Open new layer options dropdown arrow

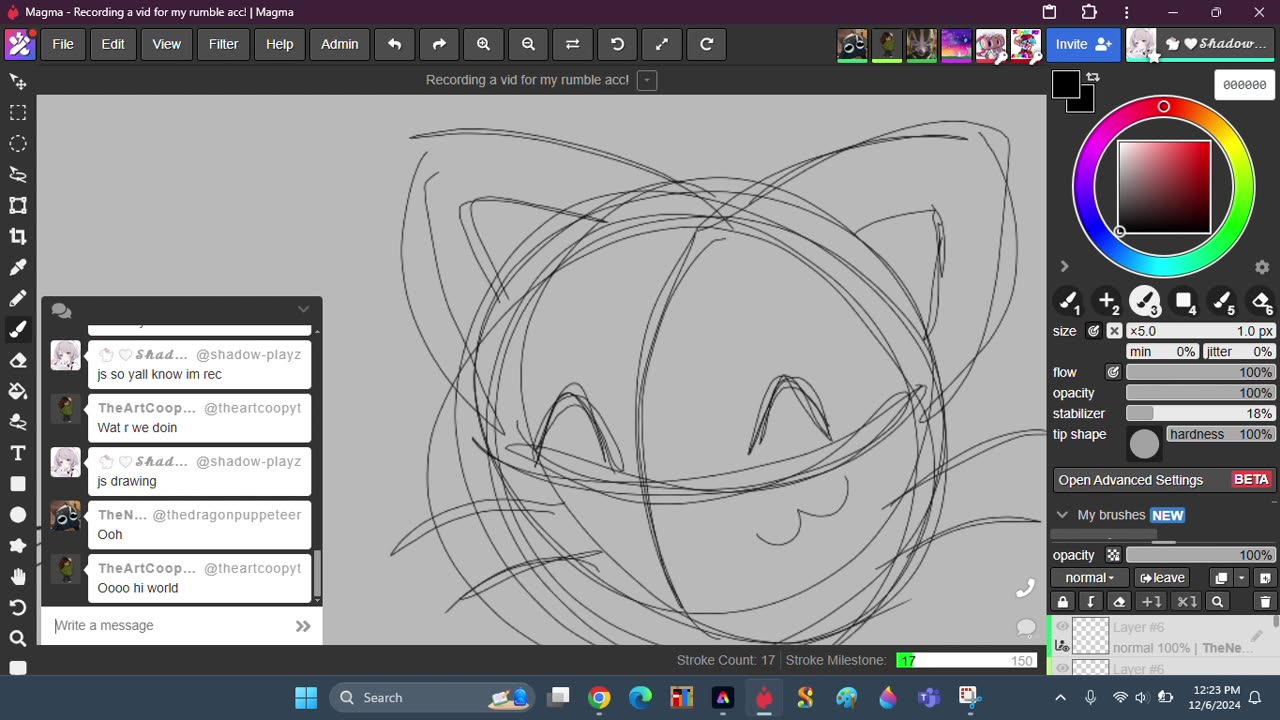[x=1242, y=578]
